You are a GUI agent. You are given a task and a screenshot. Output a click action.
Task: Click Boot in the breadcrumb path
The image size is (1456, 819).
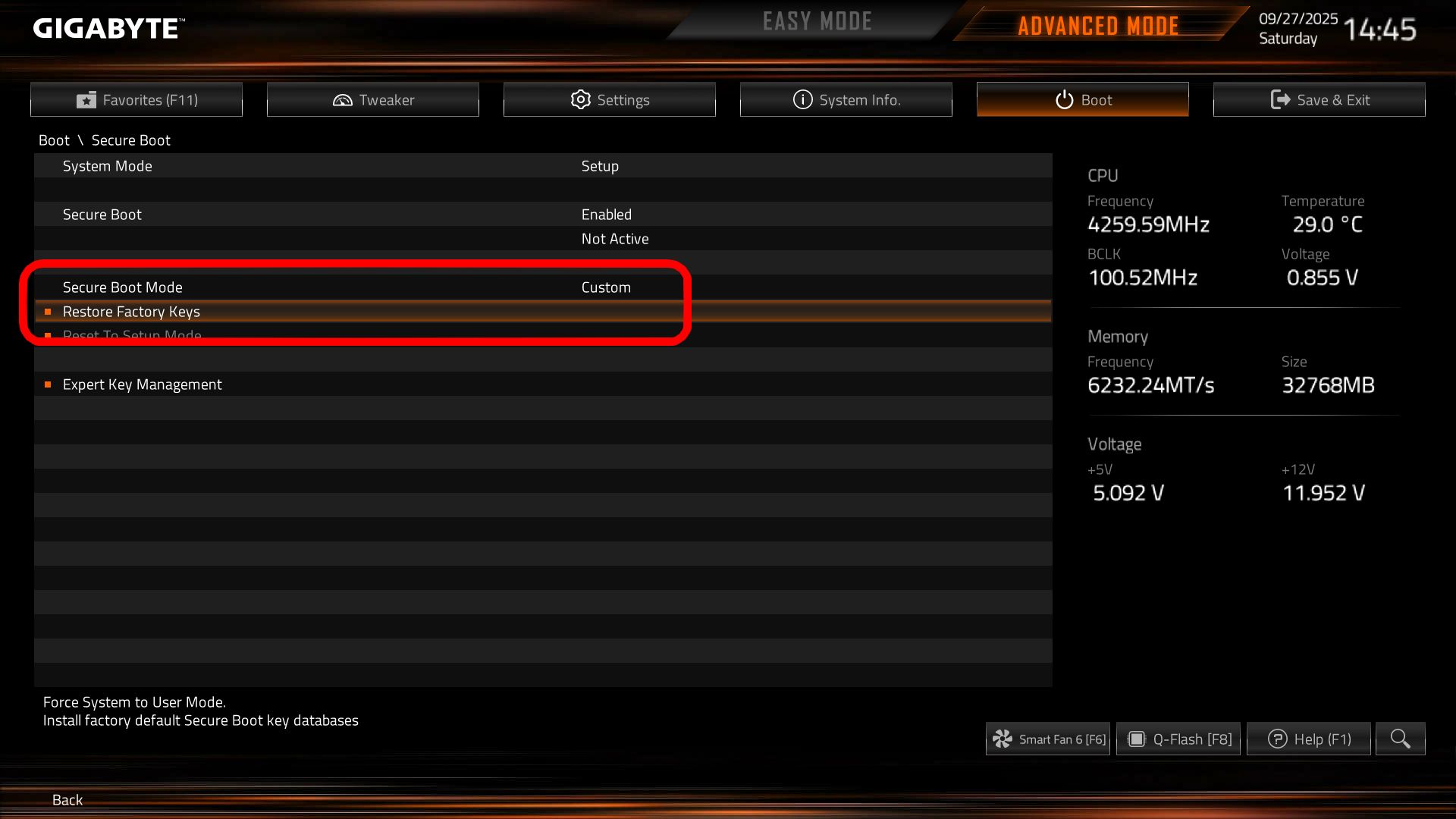pos(54,140)
